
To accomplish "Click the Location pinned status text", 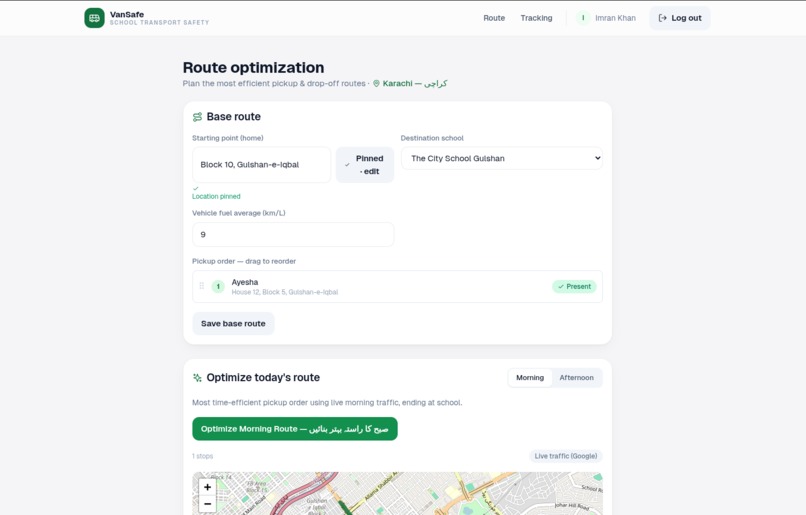I will 216,196.
